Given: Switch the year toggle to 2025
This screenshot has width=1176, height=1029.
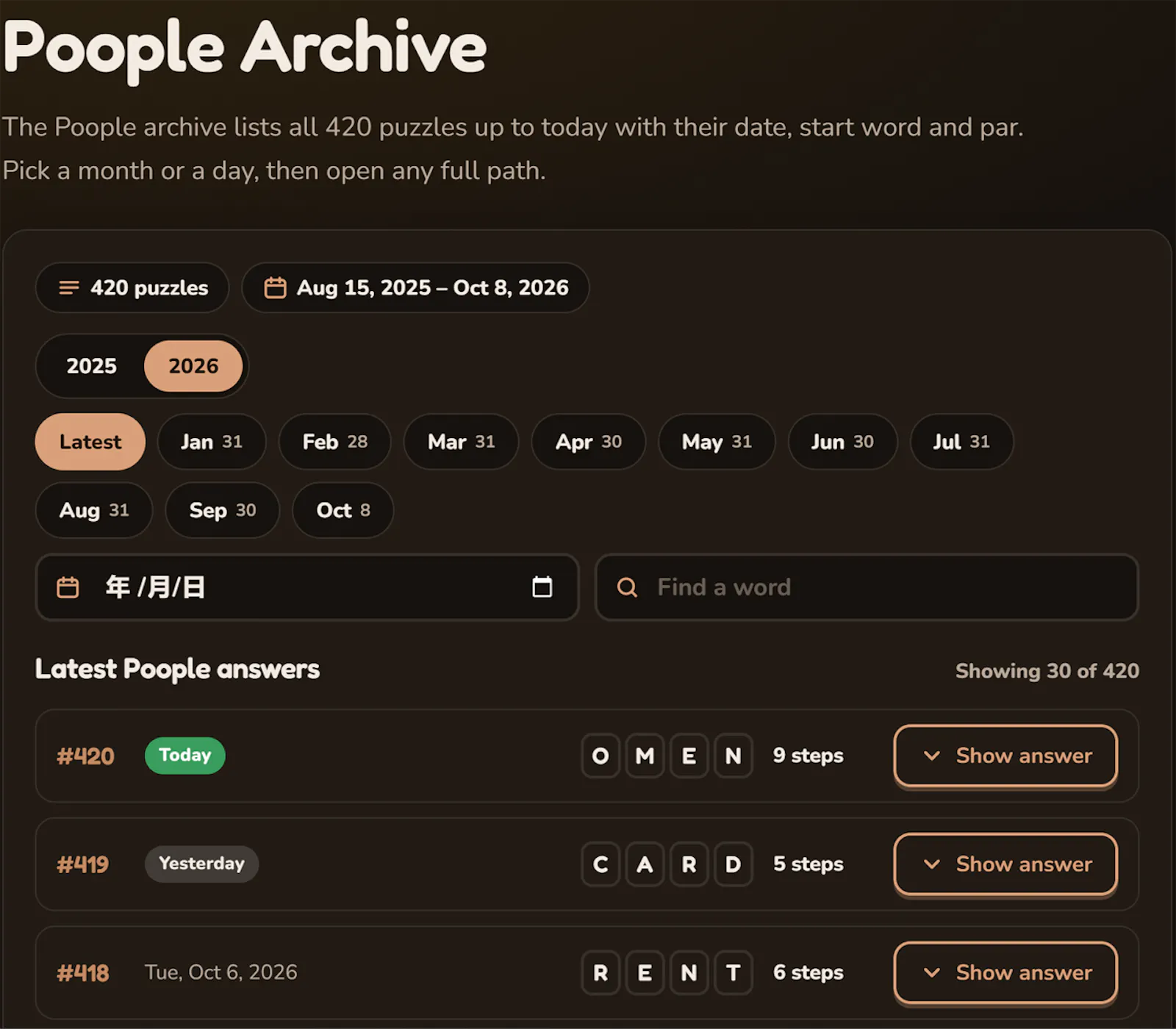Looking at the screenshot, I should pyautogui.click(x=92, y=366).
